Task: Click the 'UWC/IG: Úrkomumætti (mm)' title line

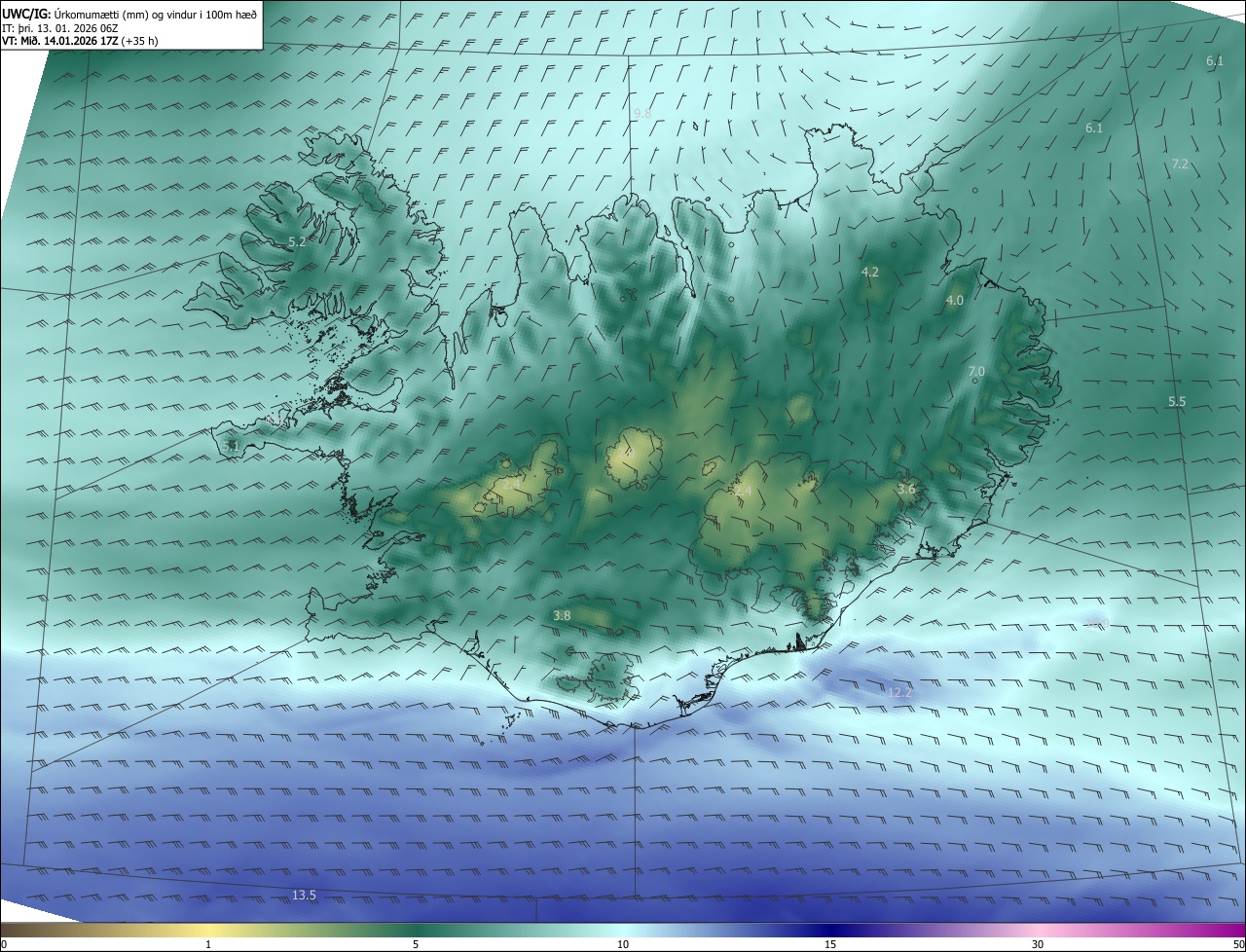Action: point(129,14)
